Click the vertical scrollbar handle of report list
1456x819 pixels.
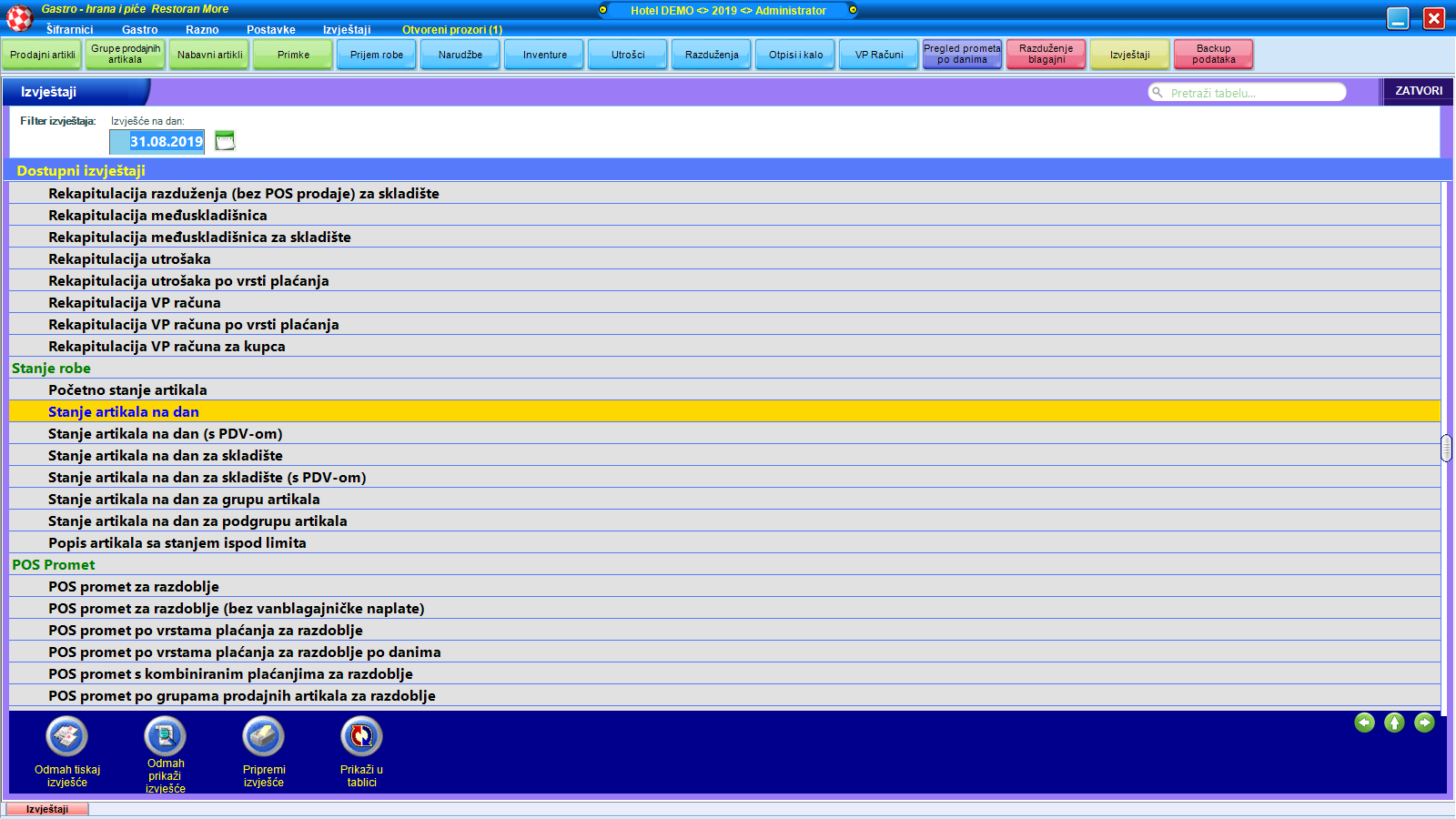point(1446,448)
